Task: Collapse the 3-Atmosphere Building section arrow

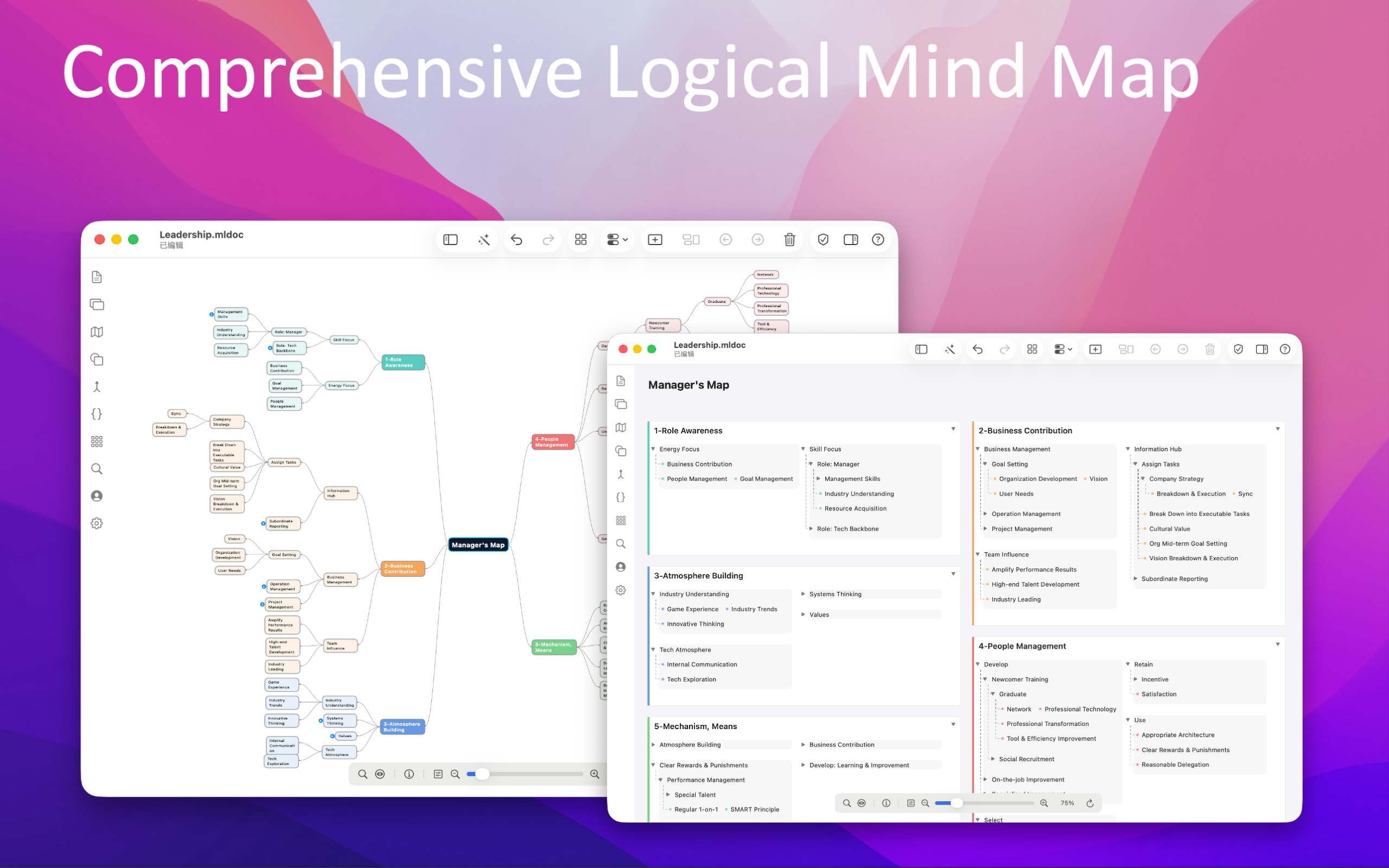Action: click(x=953, y=574)
